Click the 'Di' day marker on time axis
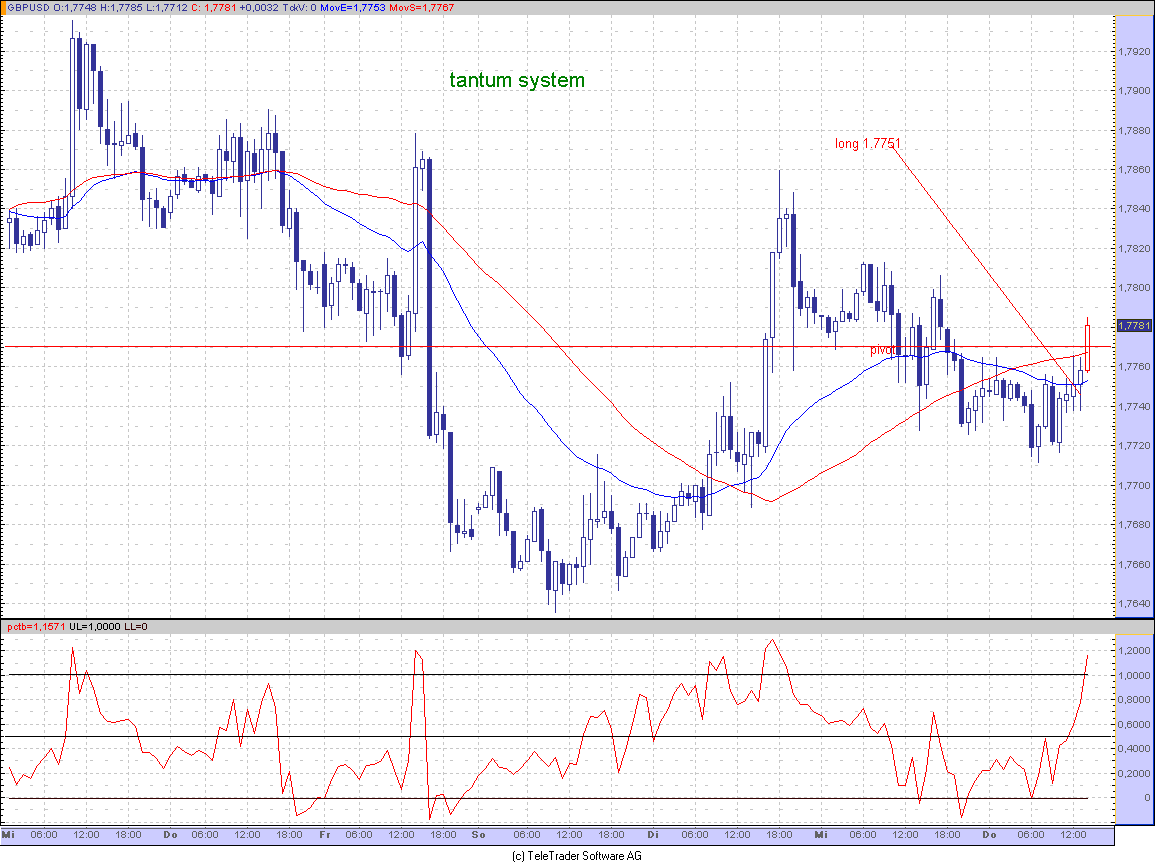This screenshot has width=1155, height=862. [652, 834]
